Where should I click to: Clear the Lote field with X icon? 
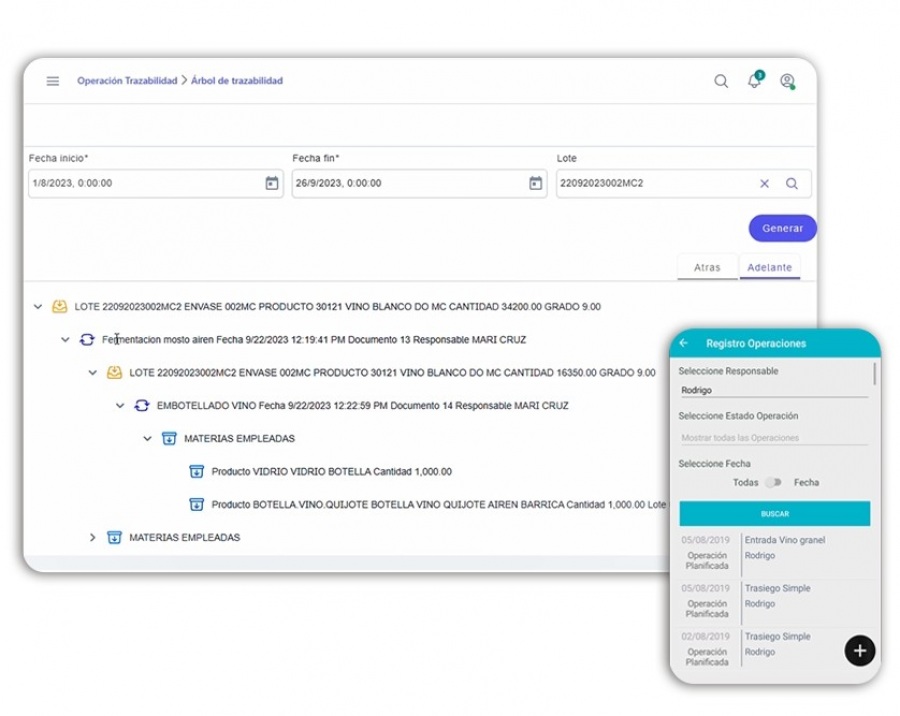764,183
